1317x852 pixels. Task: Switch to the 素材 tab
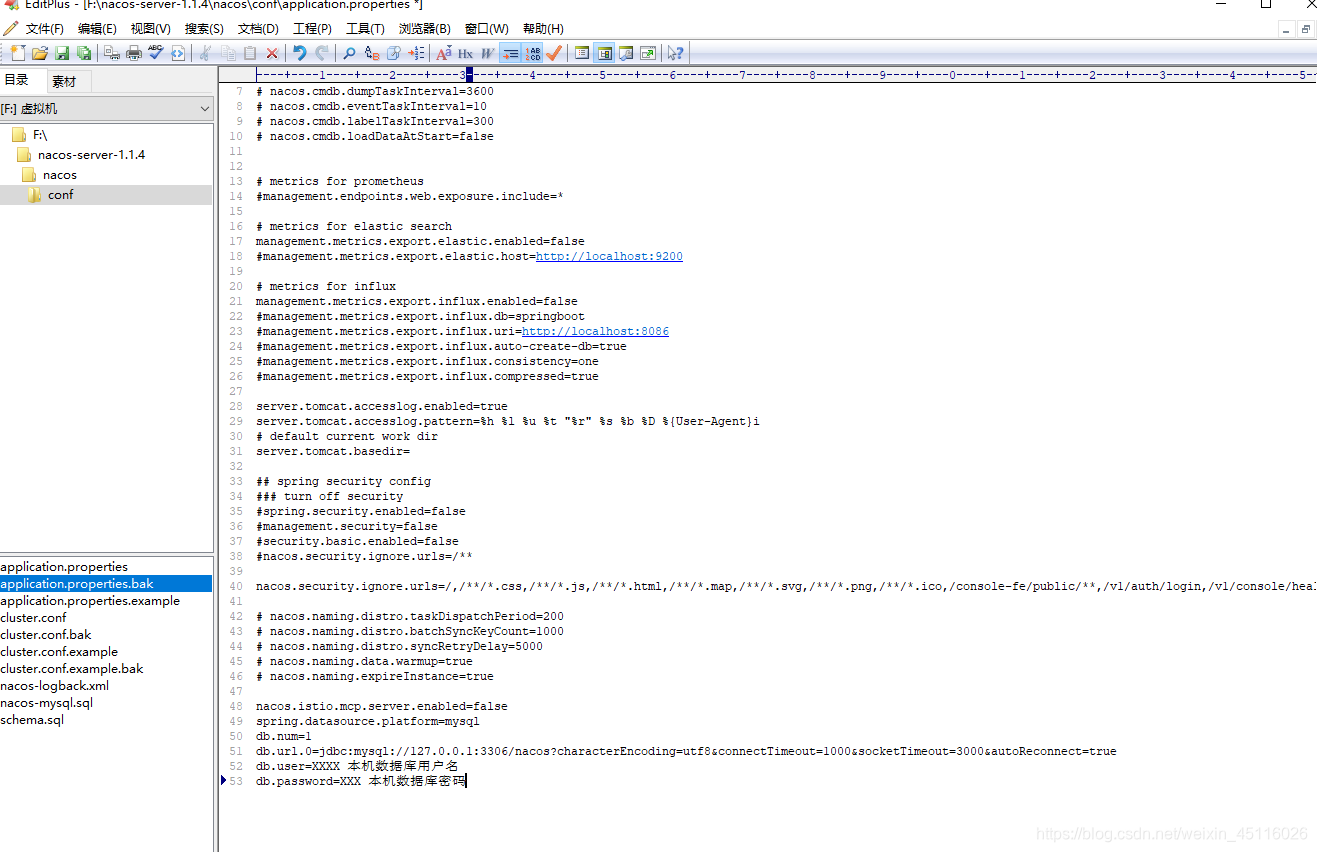point(64,81)
